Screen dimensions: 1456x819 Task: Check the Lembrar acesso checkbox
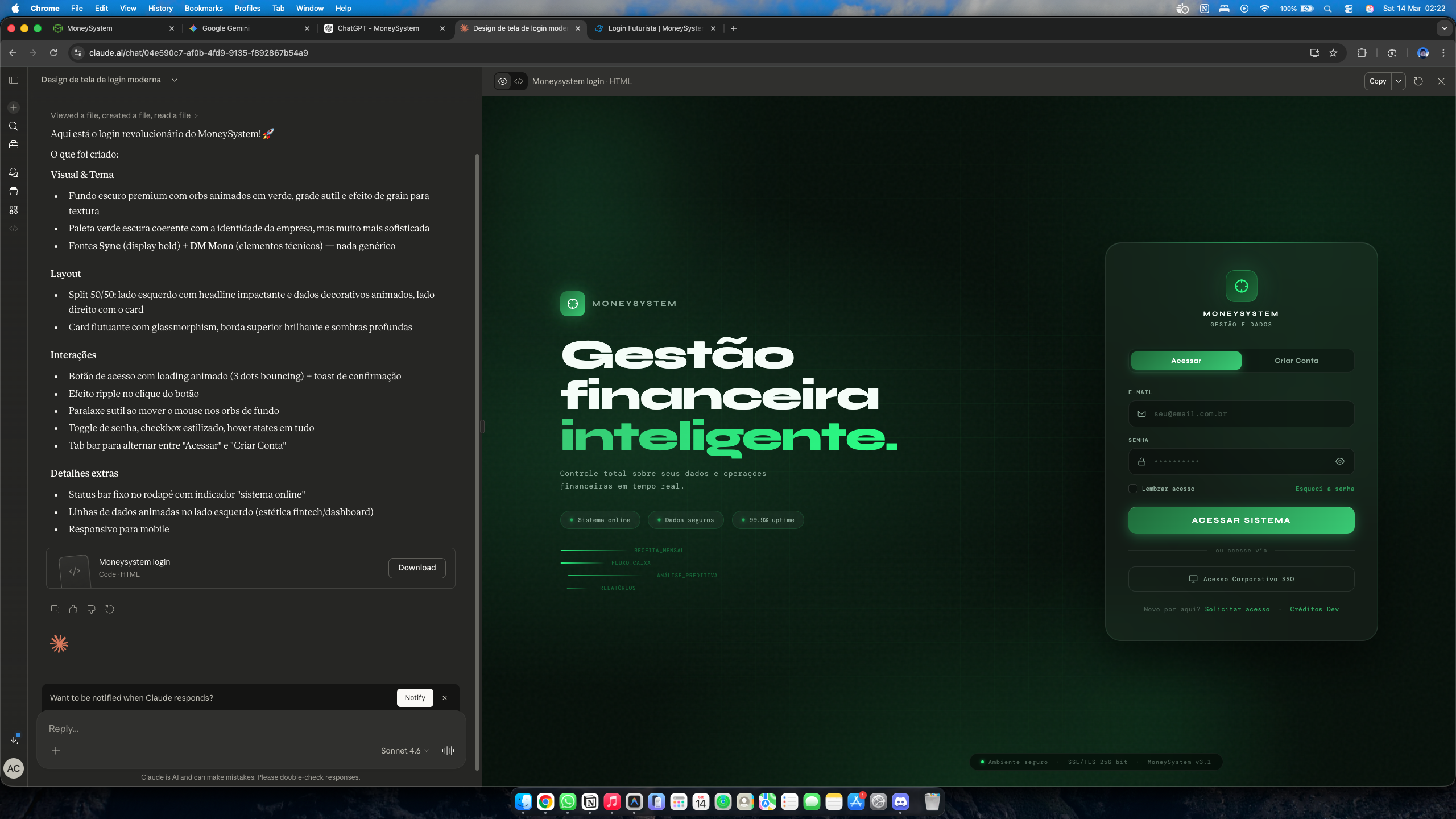click(x=1133, y=489)
